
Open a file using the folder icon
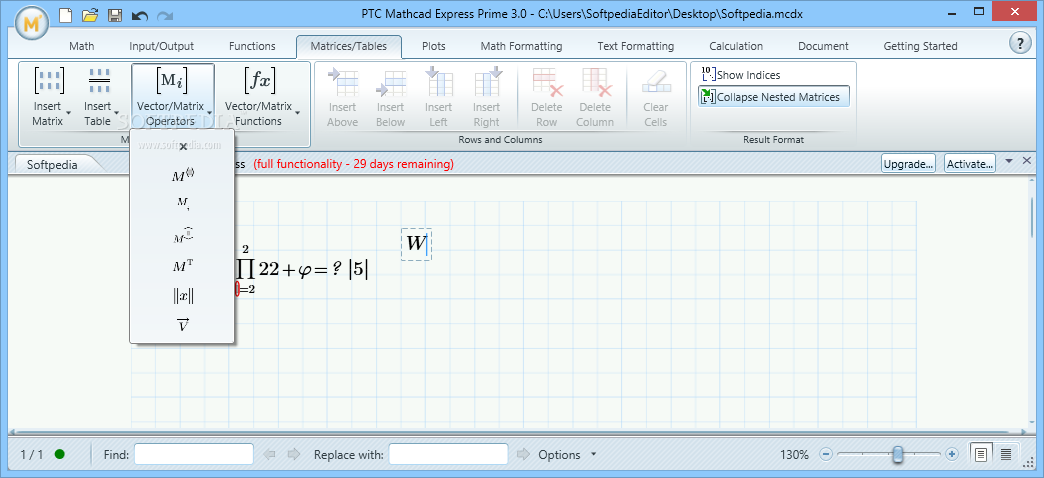[x=91, y=14]
